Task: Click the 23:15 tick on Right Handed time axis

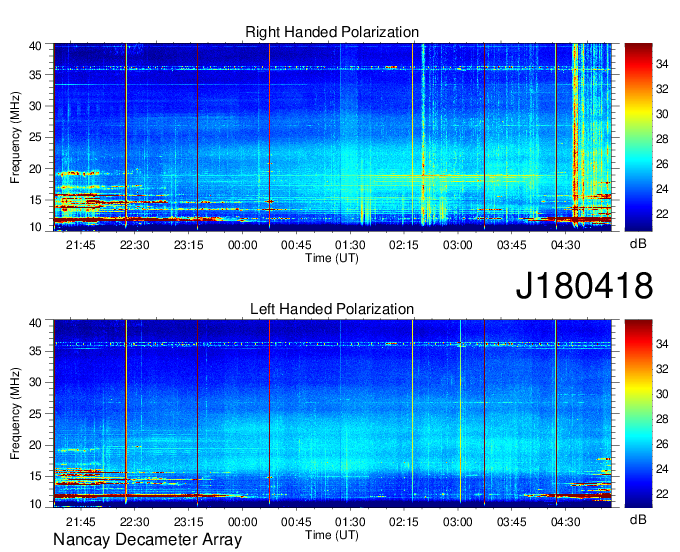Action: pos(189,245)
